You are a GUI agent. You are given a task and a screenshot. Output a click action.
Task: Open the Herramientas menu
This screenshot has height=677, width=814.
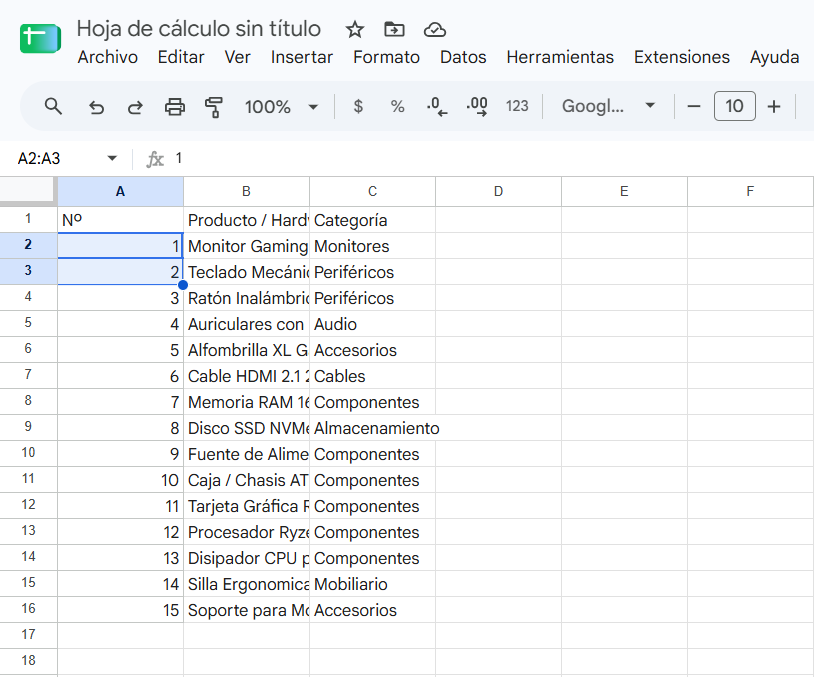coord(560,57)
